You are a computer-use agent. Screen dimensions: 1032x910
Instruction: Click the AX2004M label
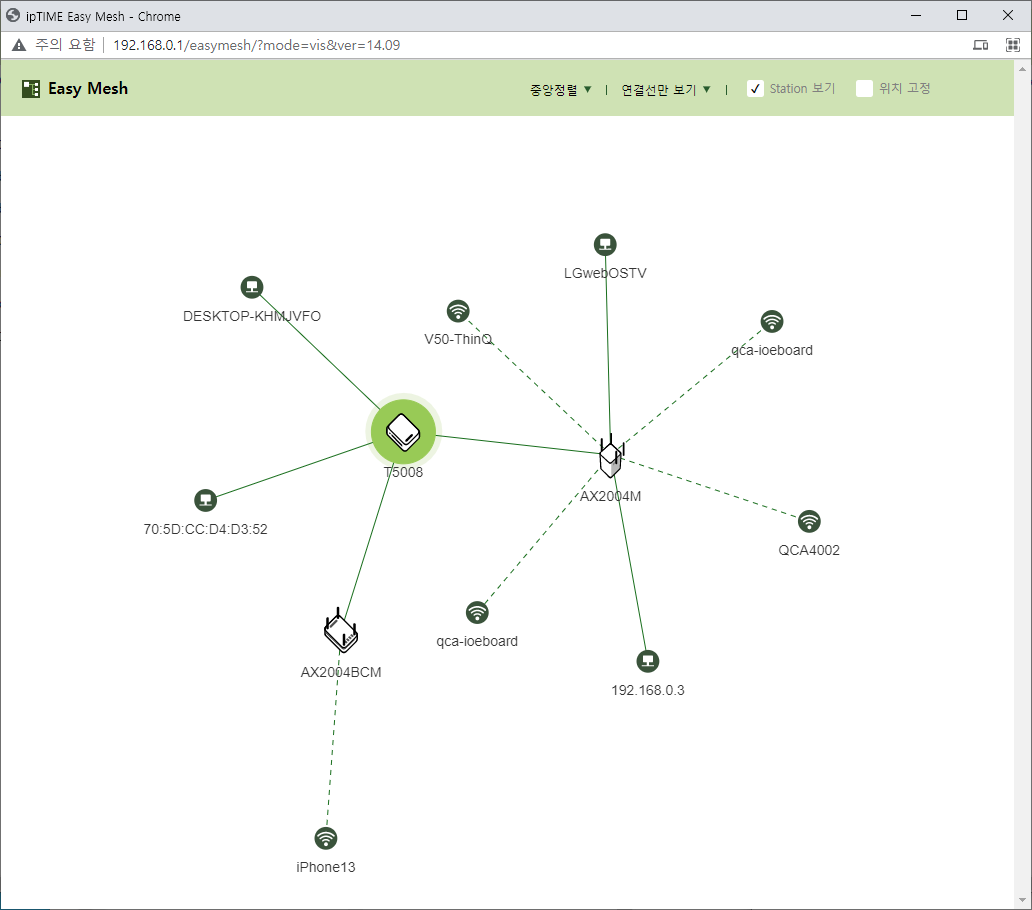611,497
